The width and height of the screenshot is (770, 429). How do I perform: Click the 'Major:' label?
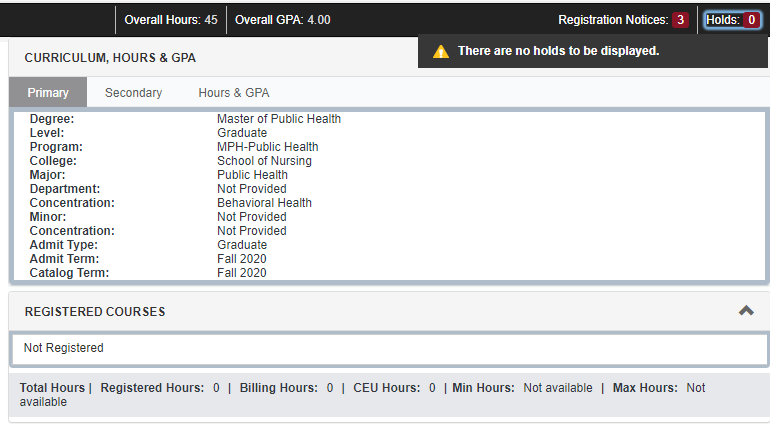tap(47, 175)
